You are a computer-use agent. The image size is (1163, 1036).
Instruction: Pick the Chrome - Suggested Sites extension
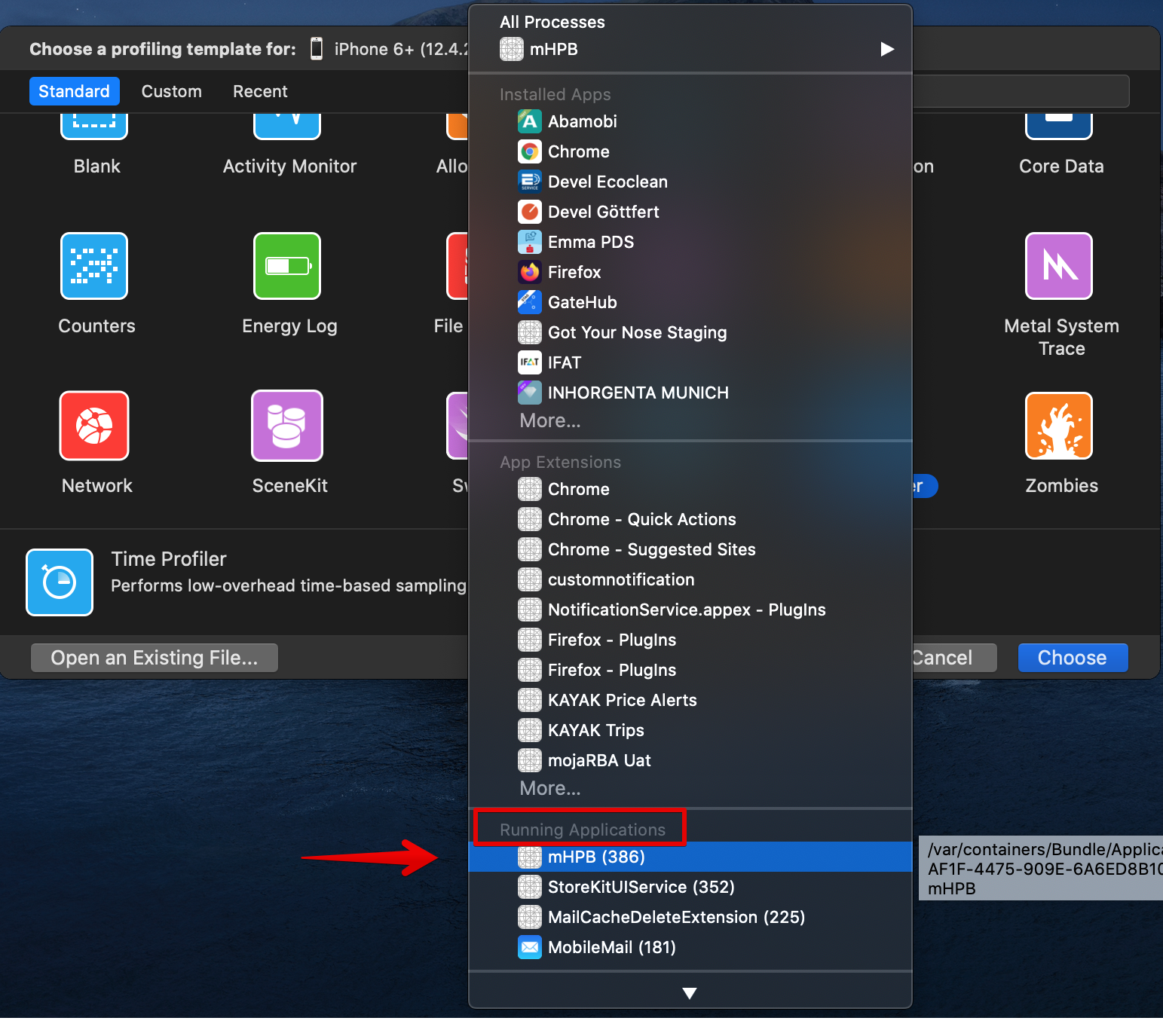click(x=651, y=549)
